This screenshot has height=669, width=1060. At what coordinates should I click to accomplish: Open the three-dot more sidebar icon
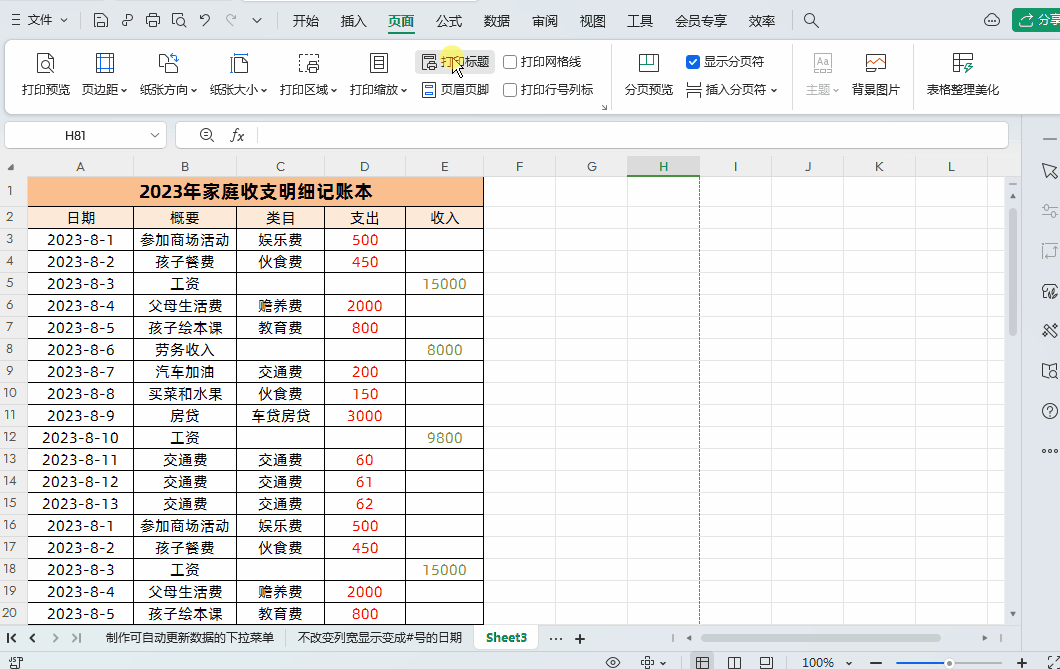[1049, 451]
